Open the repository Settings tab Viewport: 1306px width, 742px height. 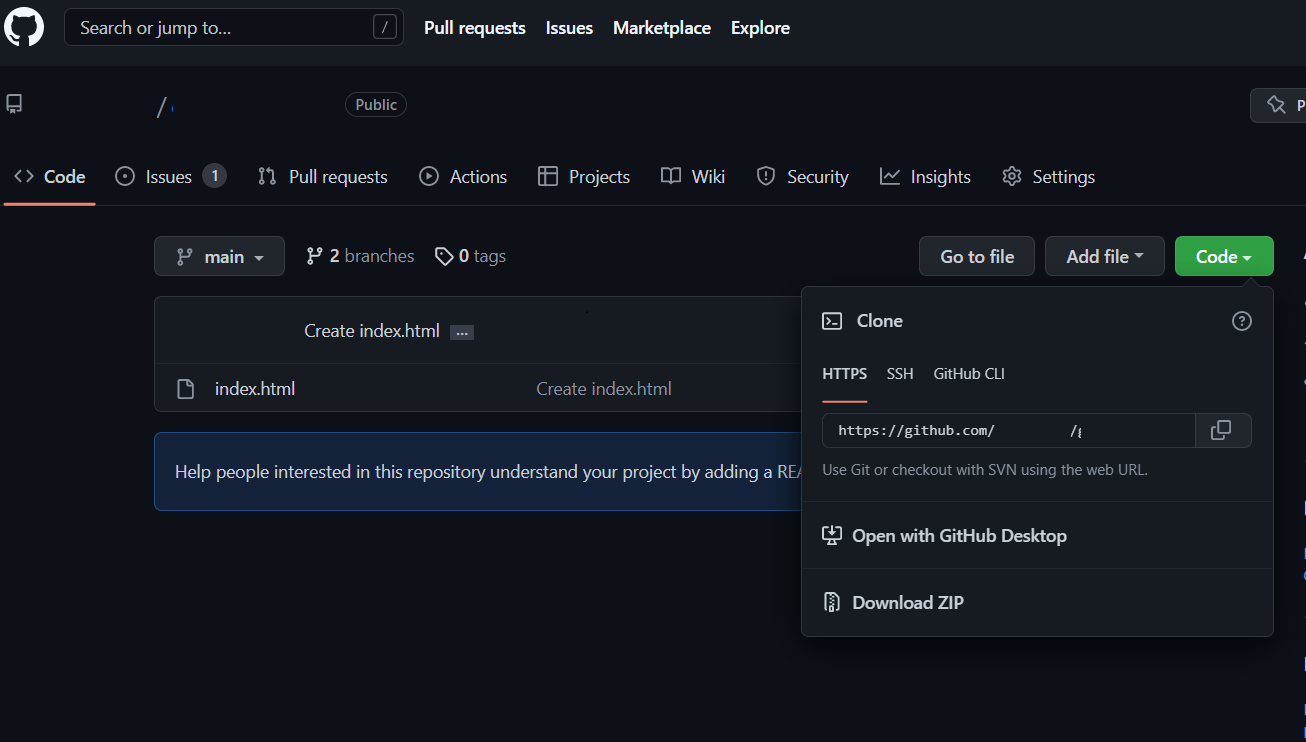pyautogui.click(x=1048, y=177)
